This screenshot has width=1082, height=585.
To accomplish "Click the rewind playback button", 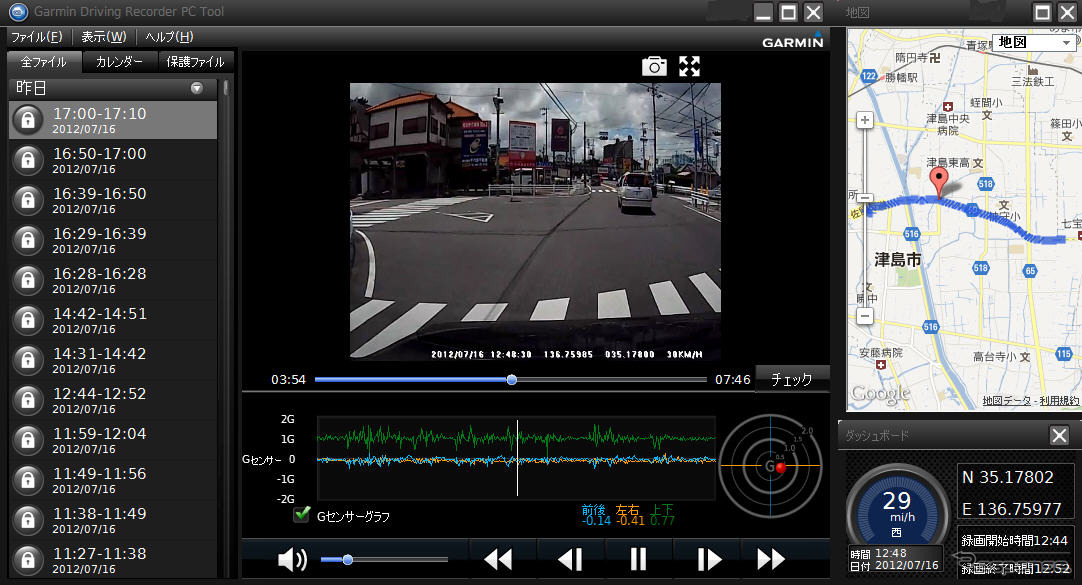I will tap(497, 559).
